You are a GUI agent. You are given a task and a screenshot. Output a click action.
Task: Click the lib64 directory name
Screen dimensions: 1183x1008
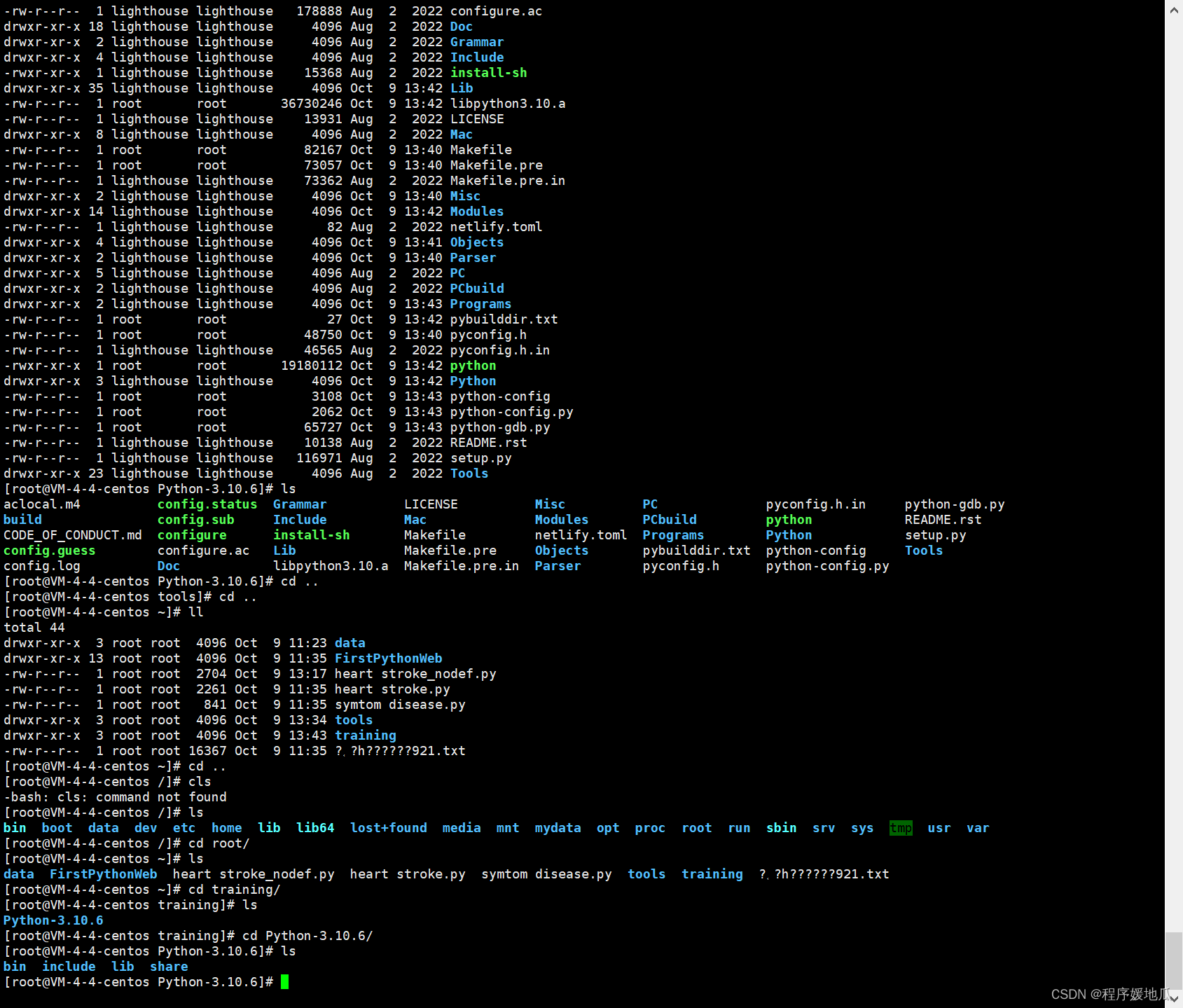coord(315,828)
